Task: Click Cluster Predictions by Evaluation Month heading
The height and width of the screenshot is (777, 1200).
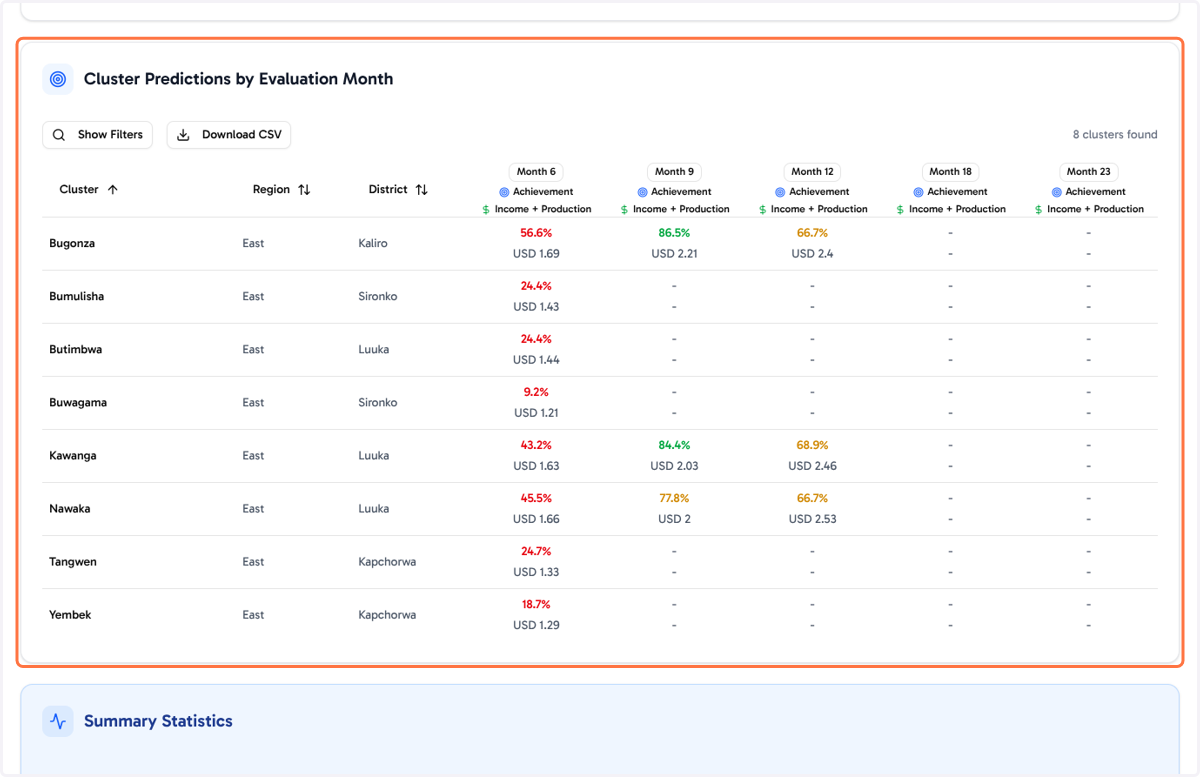Action: tap(238, 79)
